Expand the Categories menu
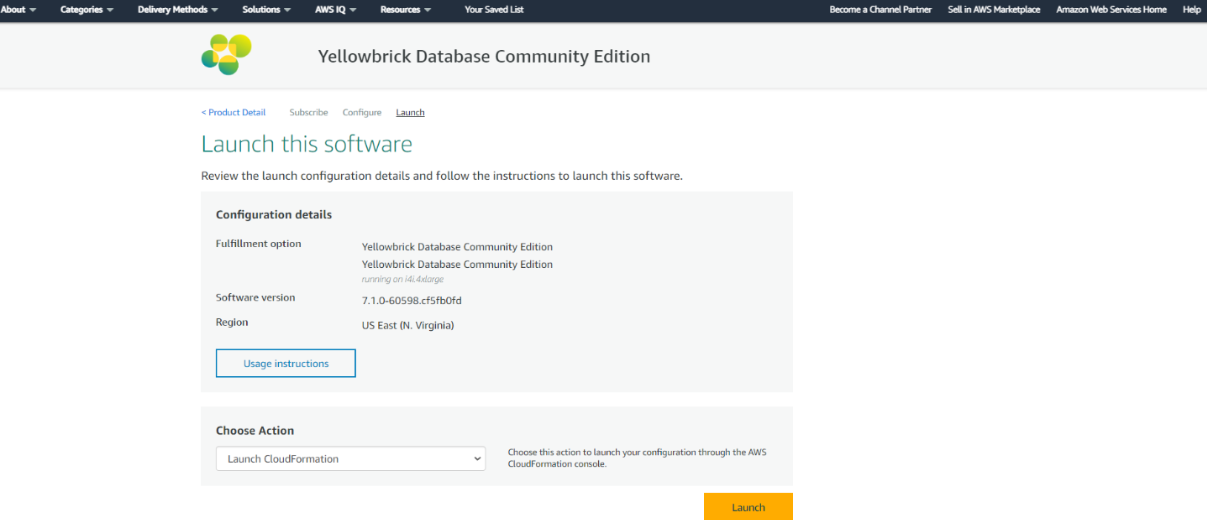1207x520 pixels. 86,10
